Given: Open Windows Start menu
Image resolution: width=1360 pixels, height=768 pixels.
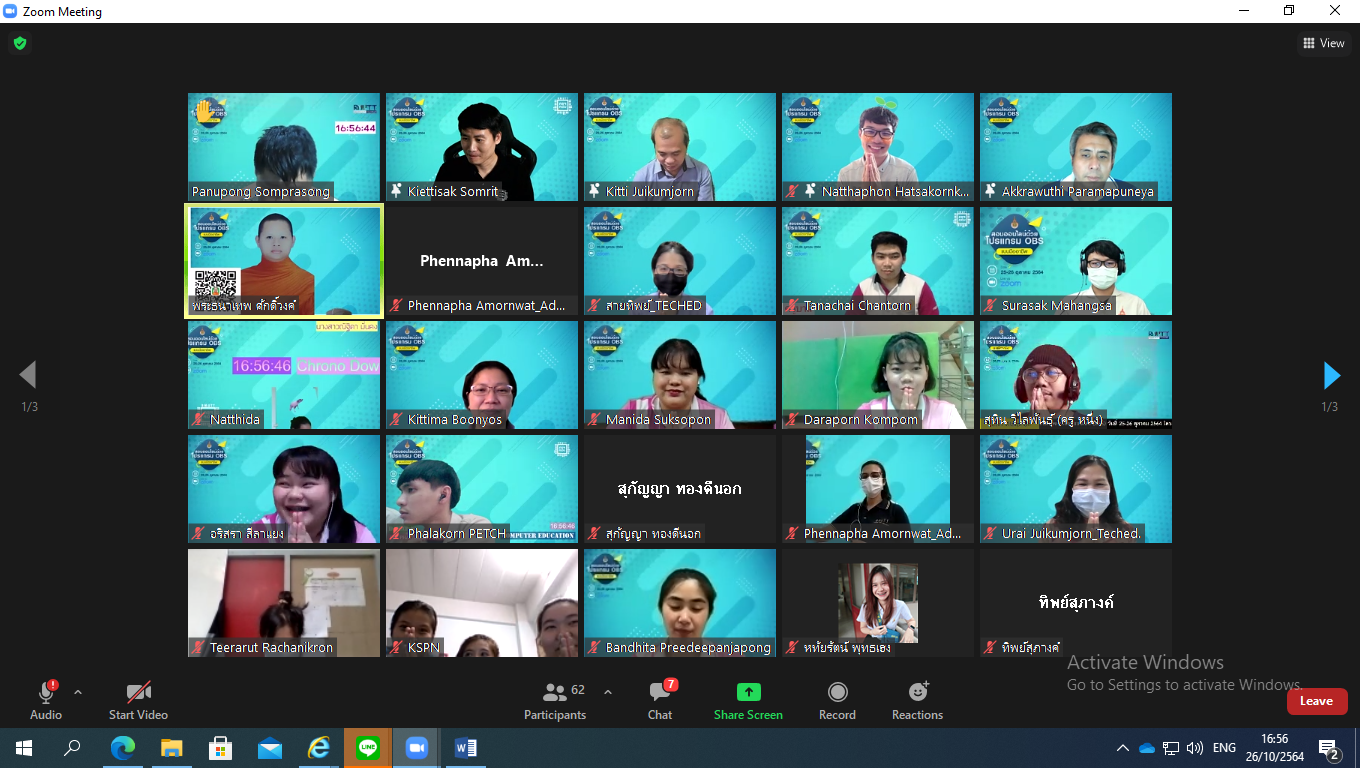Looking at the screenshot, I should coord(24,748).
